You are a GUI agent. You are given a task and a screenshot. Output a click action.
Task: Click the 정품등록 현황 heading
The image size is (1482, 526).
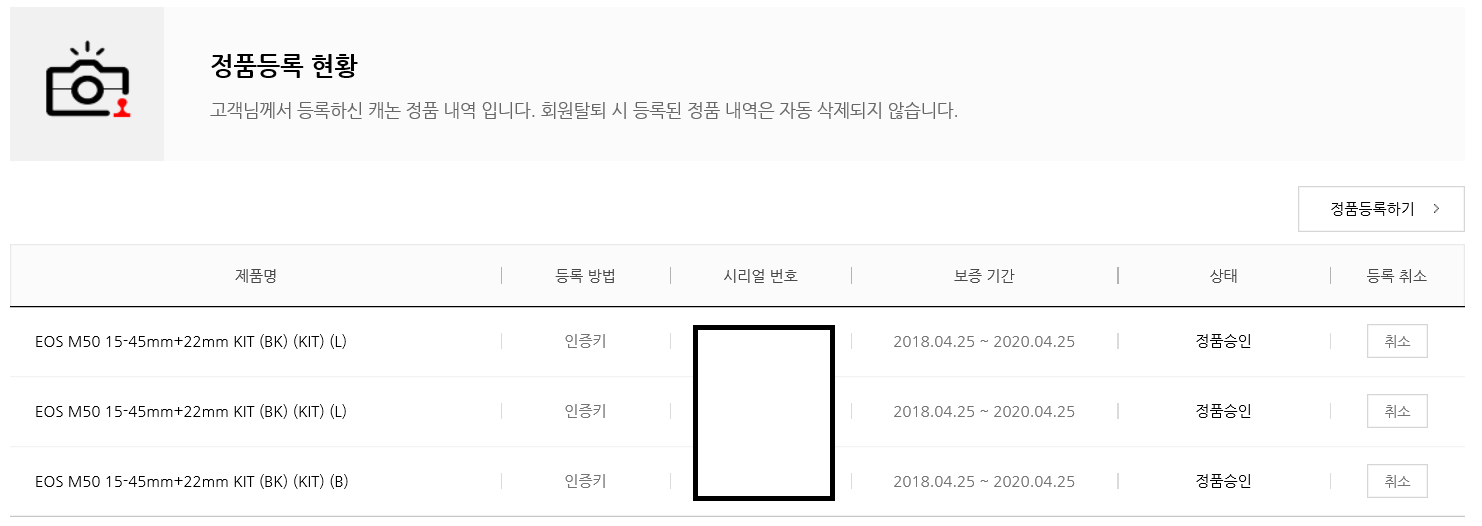(x=284, y=67)
